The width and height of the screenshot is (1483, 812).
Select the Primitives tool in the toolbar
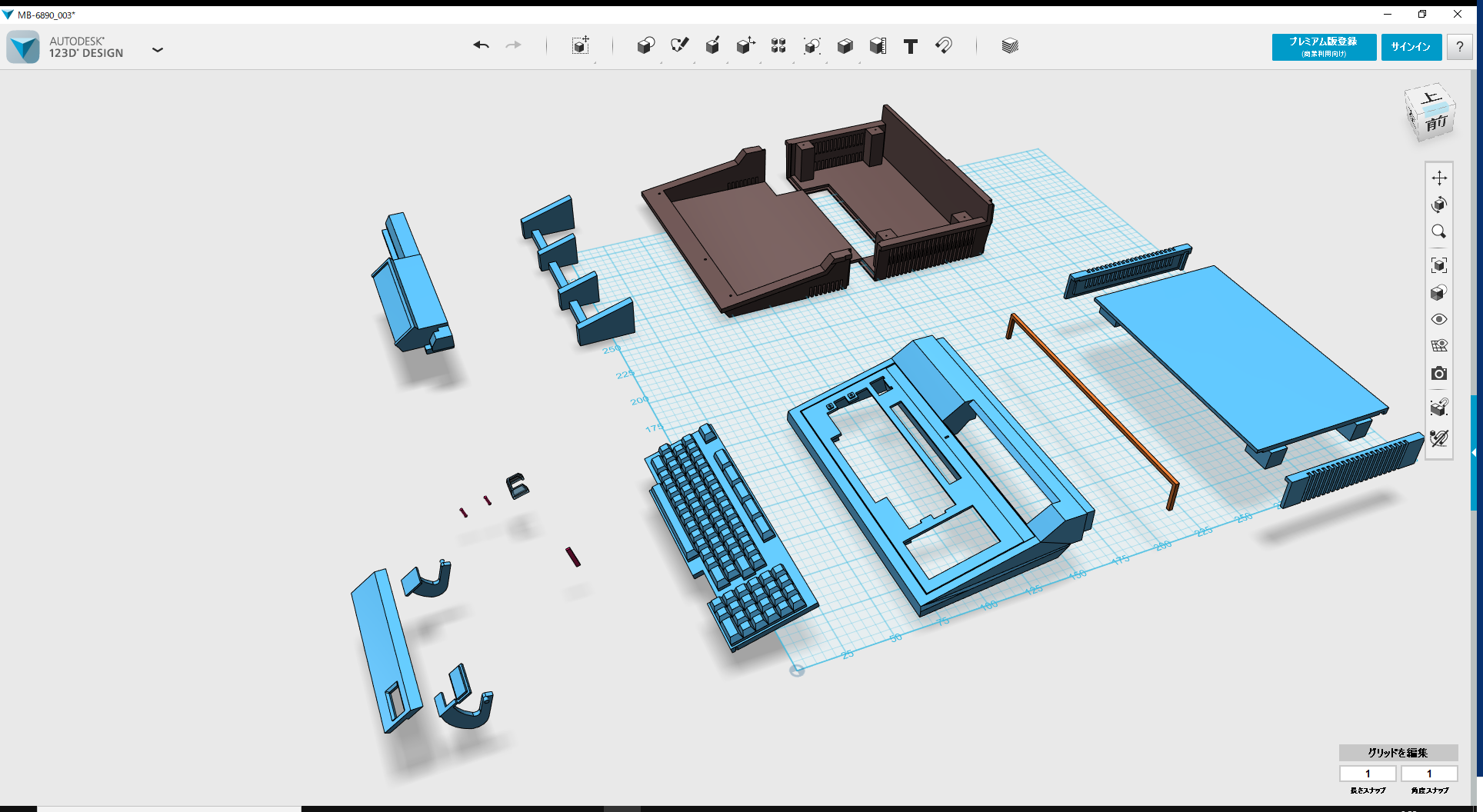(646, 46)
